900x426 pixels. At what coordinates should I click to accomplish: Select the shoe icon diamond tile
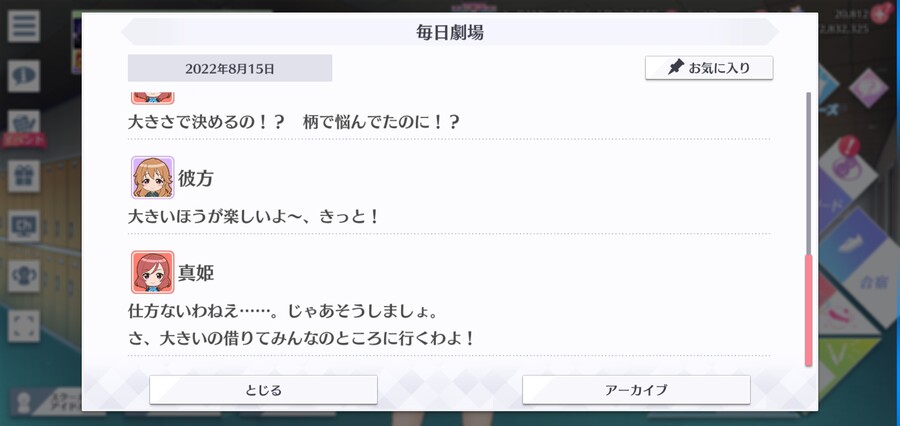click(850, 246)
